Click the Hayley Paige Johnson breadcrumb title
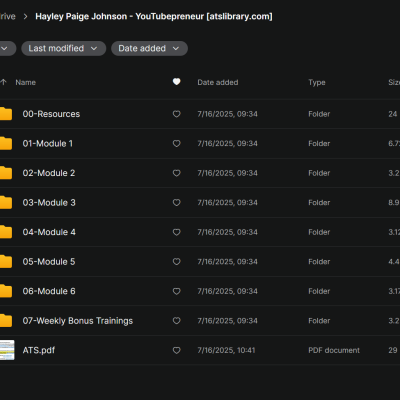400x400 pixels. pyautogui.click(x=154, y=16)
